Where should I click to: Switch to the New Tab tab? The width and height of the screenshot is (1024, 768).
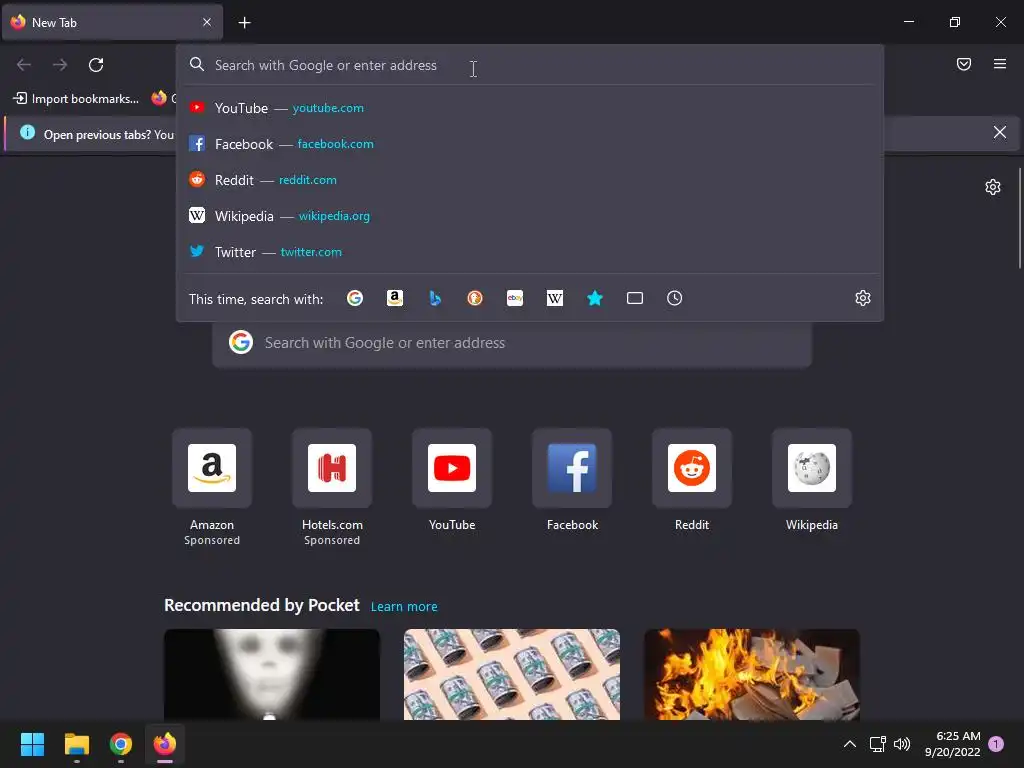(x=112, y=22)
